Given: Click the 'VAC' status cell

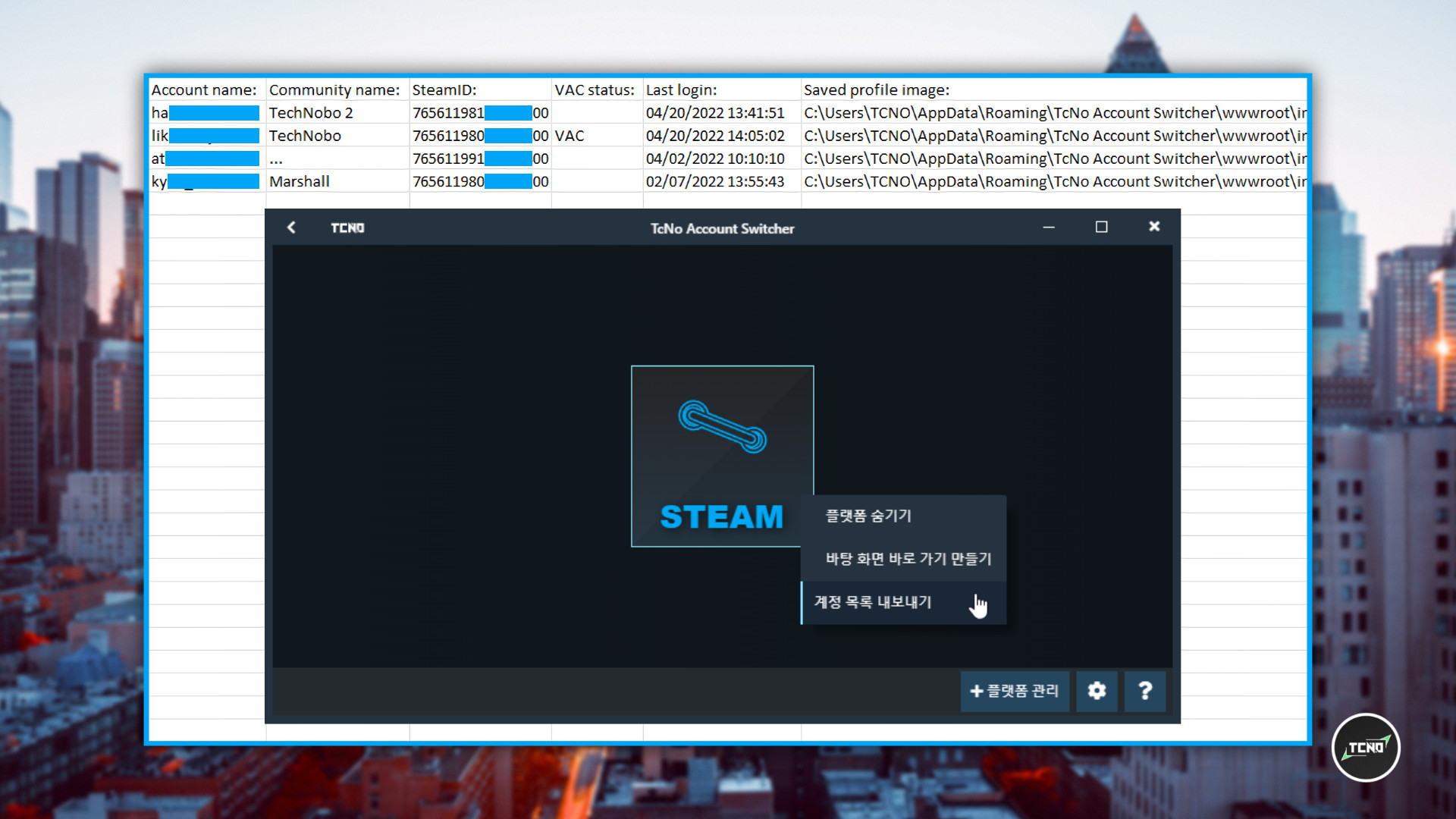Looking at the screenshot, I should (570, 136).
